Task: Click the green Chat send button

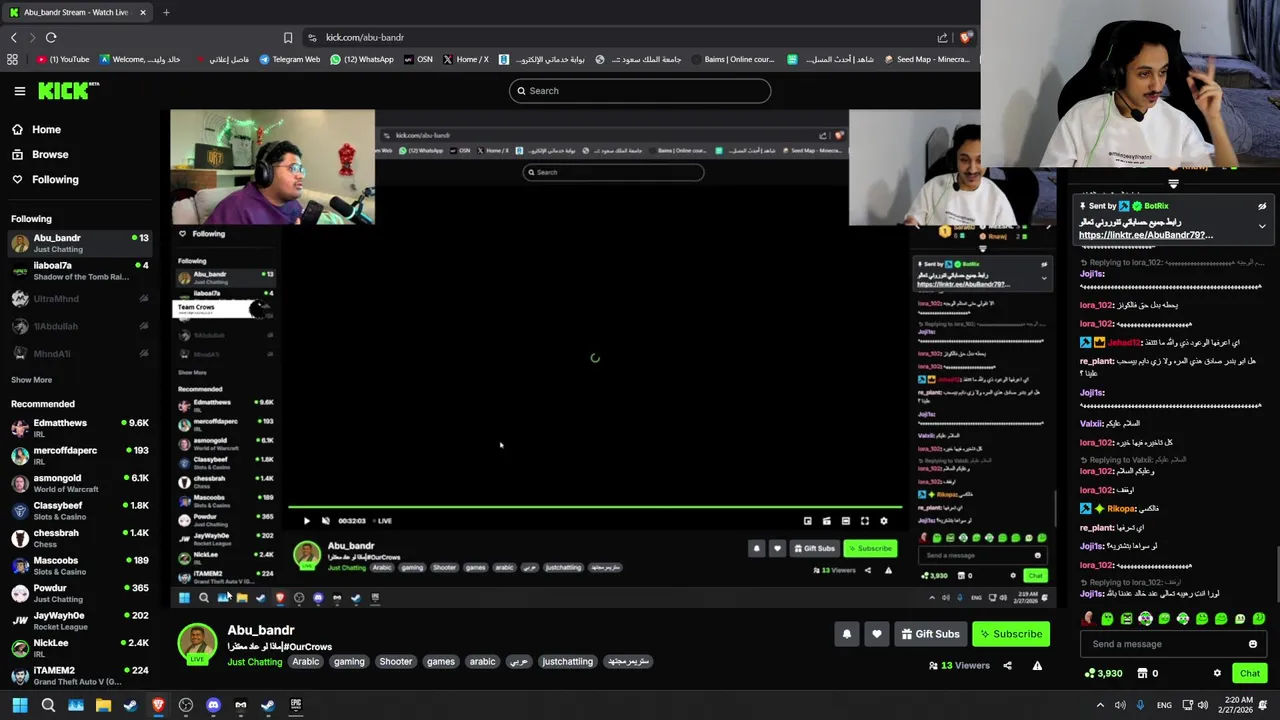Action: coord(1249,673)
